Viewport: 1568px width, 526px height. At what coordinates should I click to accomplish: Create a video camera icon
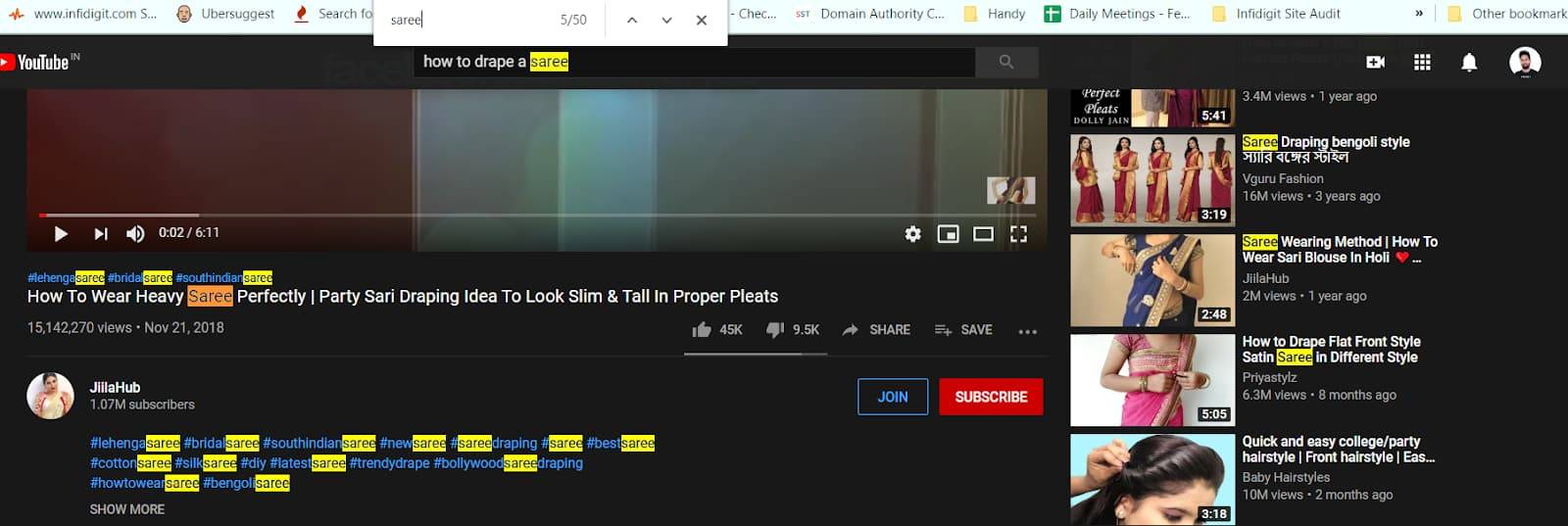(1375, 62)
